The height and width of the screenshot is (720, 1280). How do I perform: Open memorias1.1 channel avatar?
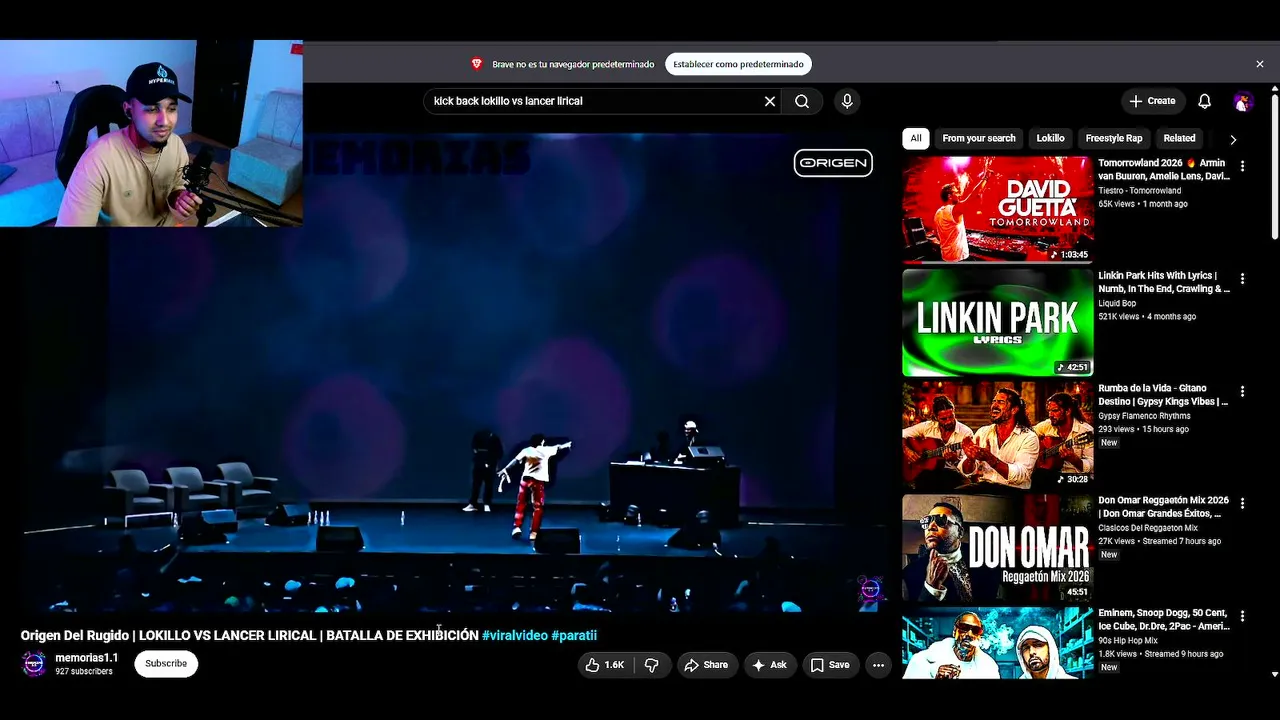click(x=34, y=664)
